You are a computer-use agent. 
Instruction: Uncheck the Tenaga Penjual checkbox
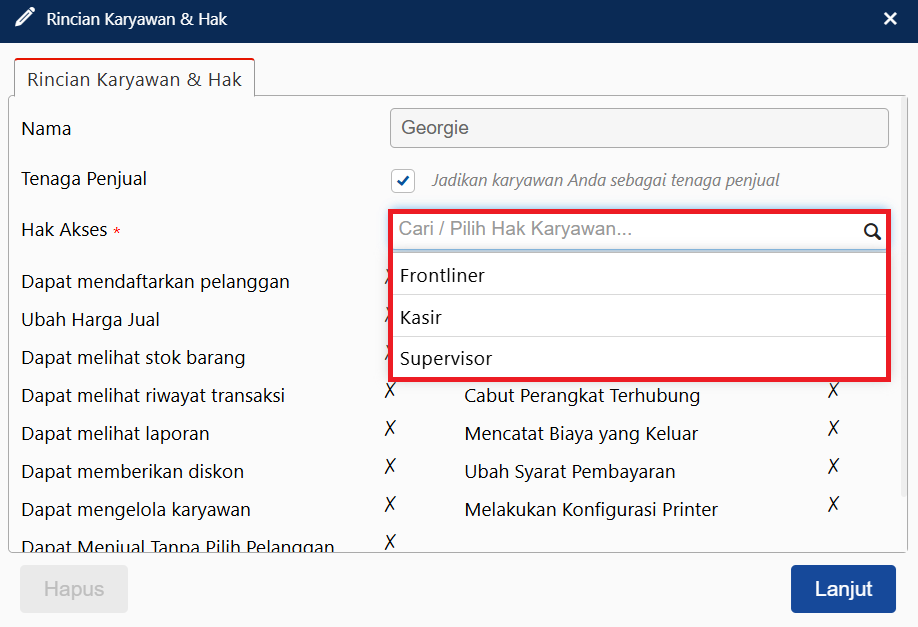pyautogui.click(x=403, y=181)
